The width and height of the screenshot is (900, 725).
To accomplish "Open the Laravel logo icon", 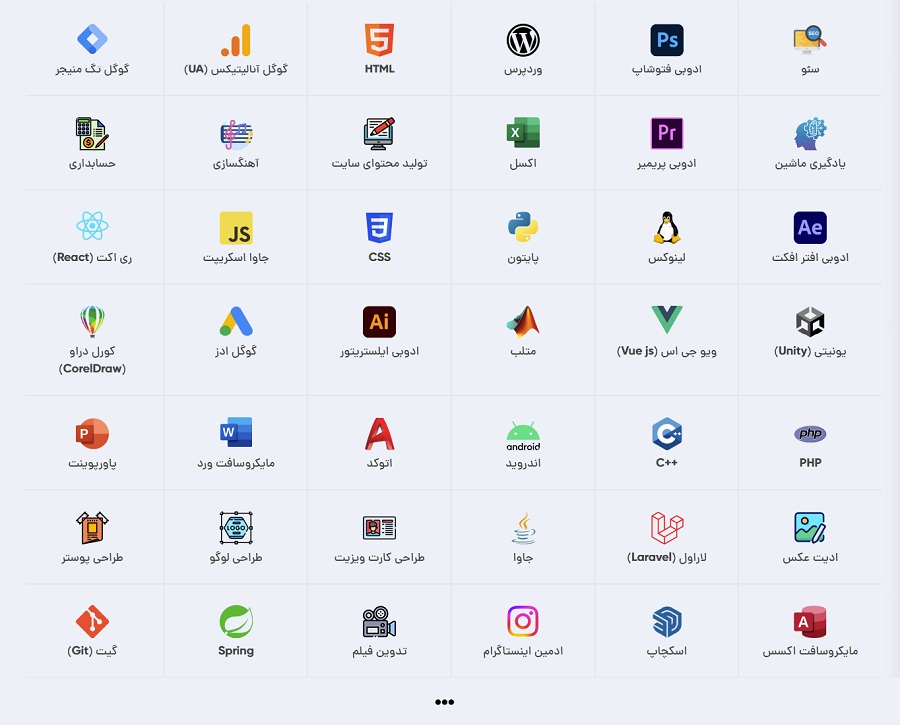I will 666,528.
